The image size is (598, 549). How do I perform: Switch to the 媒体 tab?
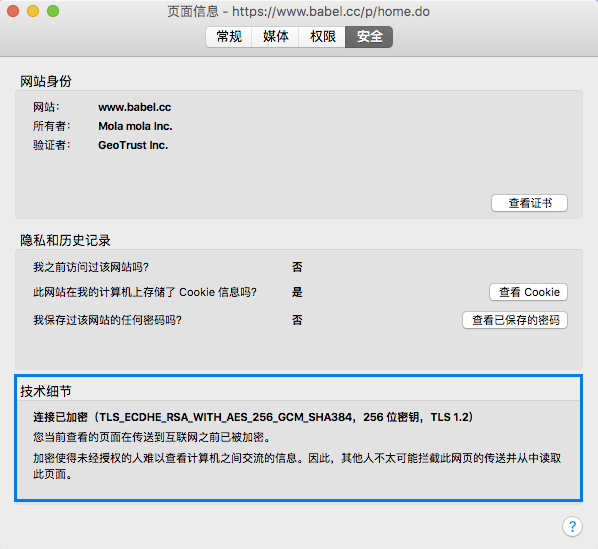[275, 37]
